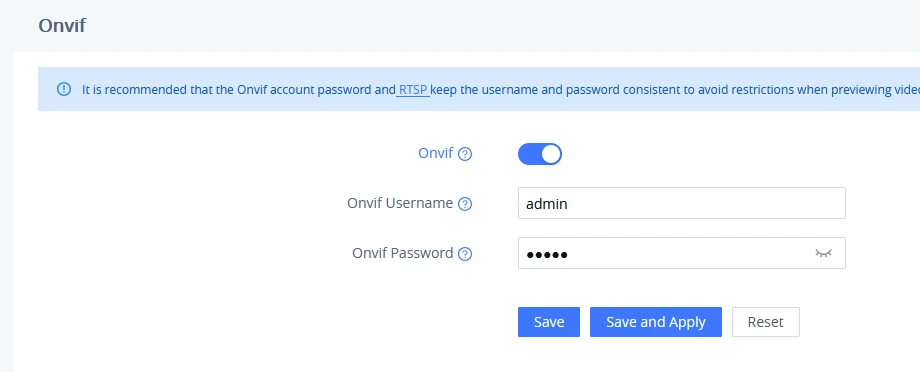The image size is (920, 372).
Task: Click the Onvif page heading
Action: tap(62, 26)
